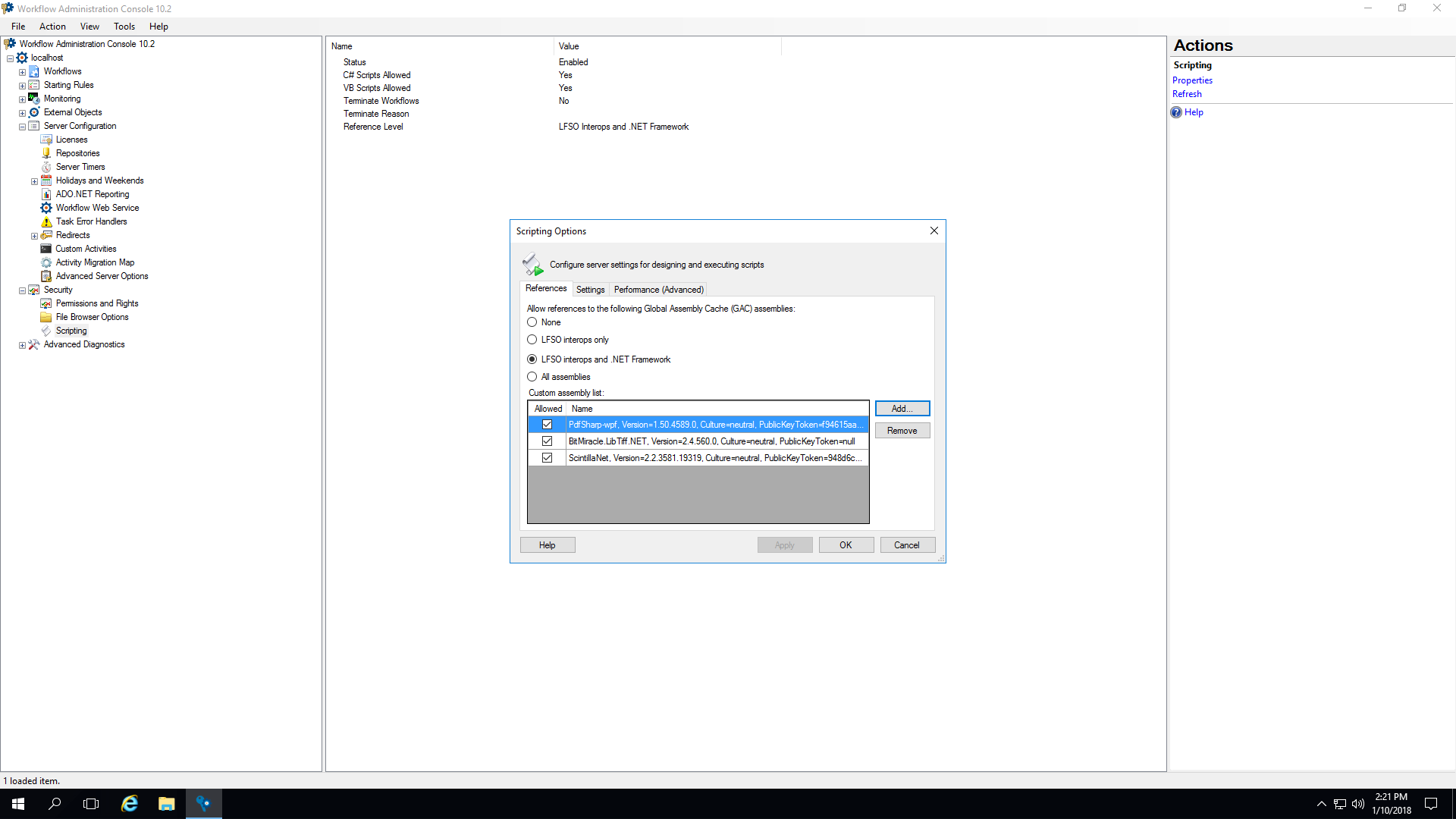The height and width of the screenshot is (819, 1456).
Task: Click the Monitoring node icon
Action: [34, 99]
